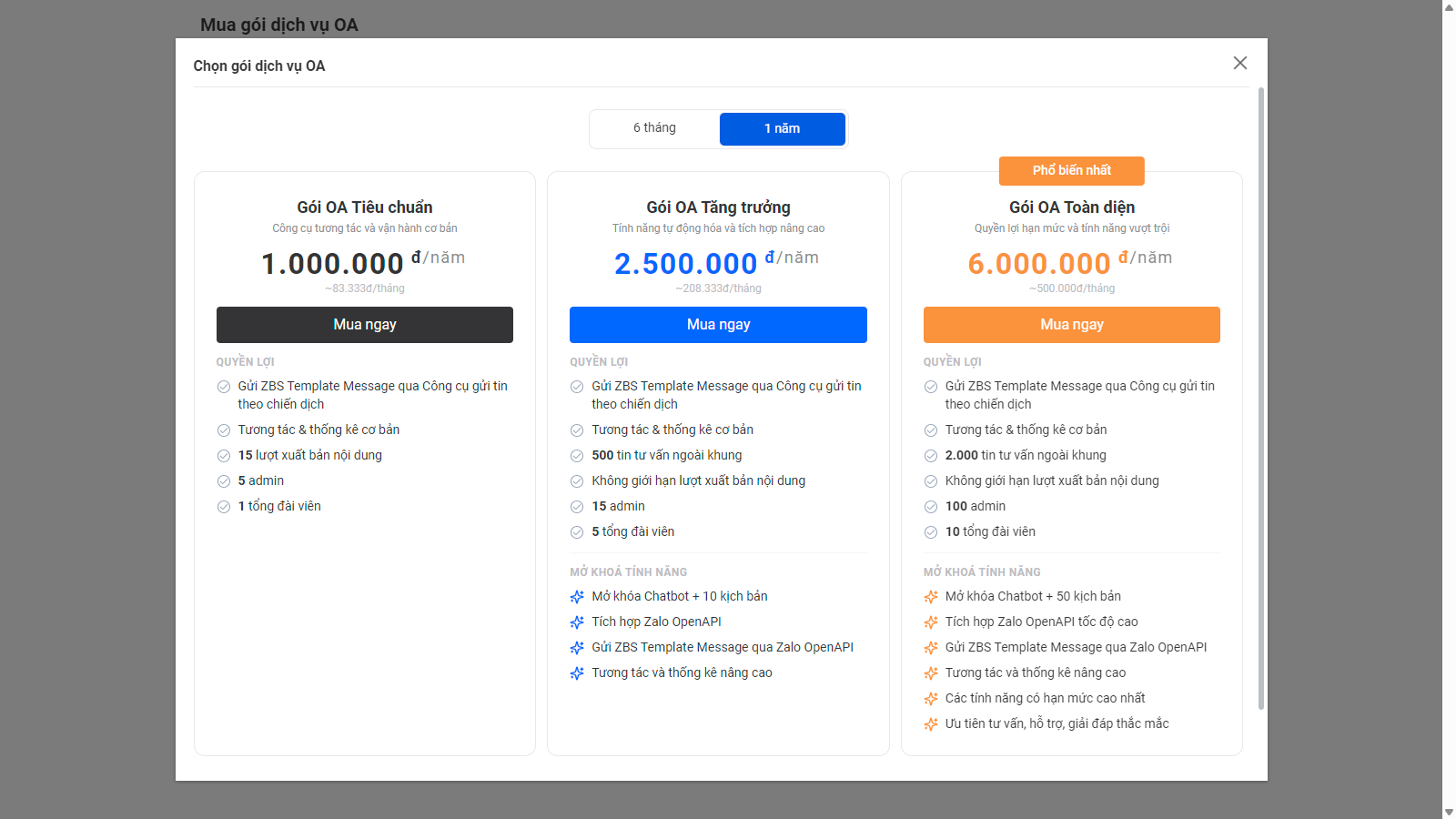Buy the Gói OA Tăng trưởng package
1456x819 pixels.
pos(718,325)
